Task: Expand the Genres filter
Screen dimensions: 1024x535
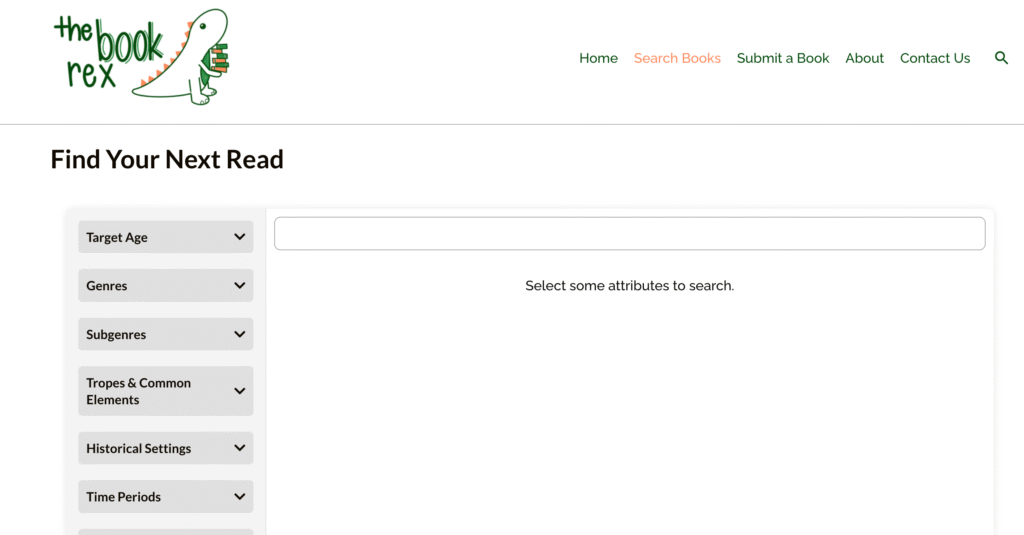Action: tap(166, 285)
